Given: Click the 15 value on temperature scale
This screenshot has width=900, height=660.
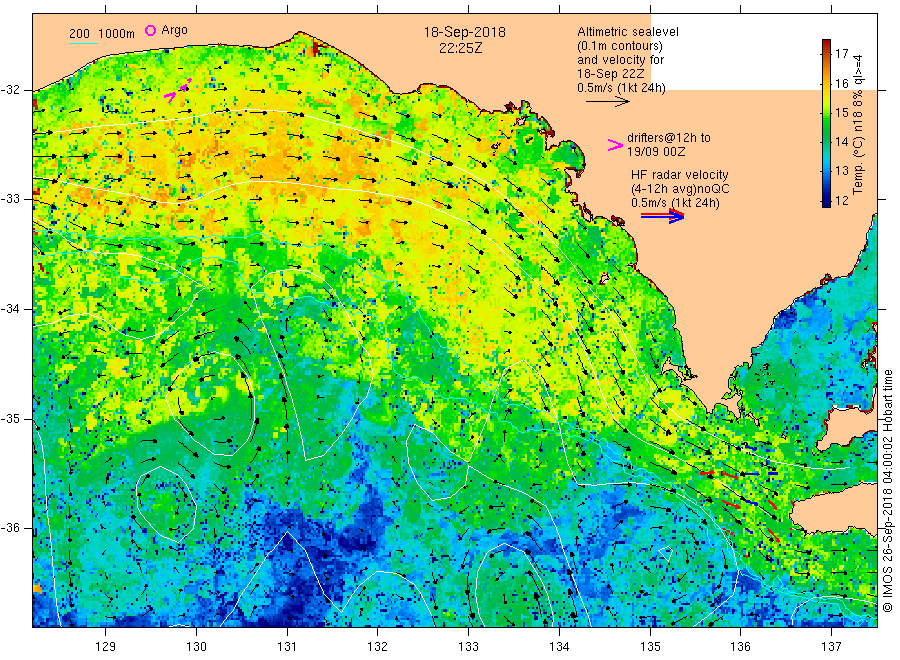Looking at the screenshot, I should coord(841,112).
